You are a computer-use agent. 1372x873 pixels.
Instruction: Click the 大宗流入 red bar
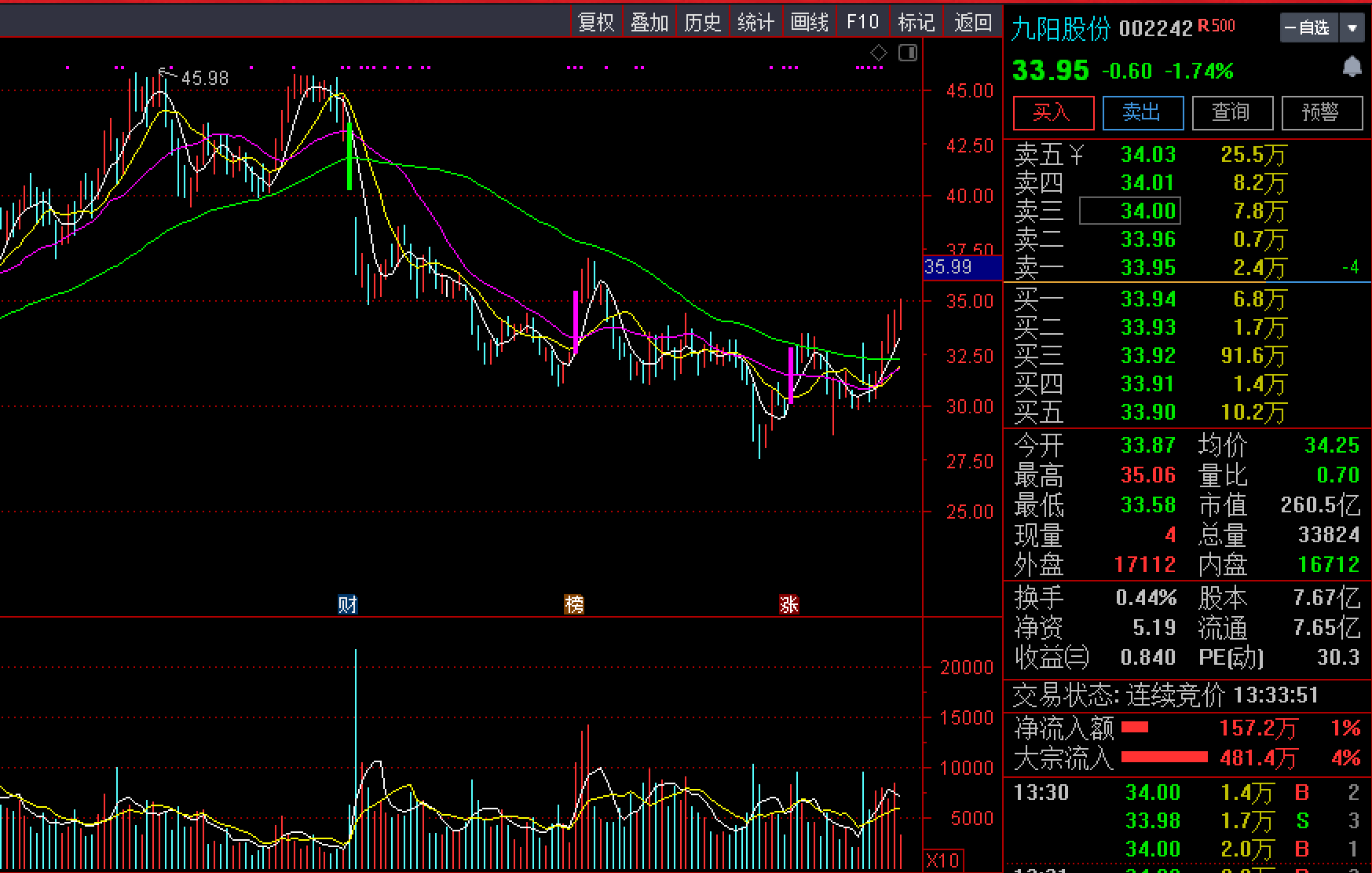click(x=1165, y=757)
